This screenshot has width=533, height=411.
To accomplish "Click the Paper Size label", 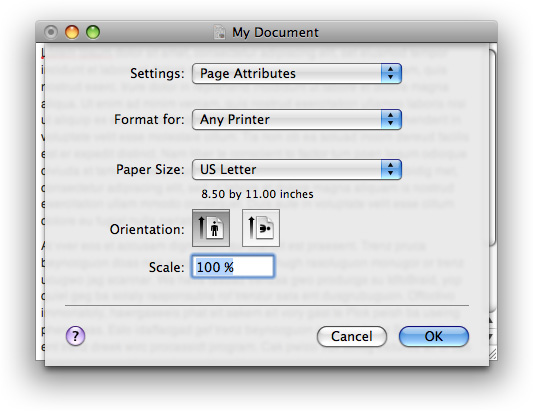I will pos(150,169).
